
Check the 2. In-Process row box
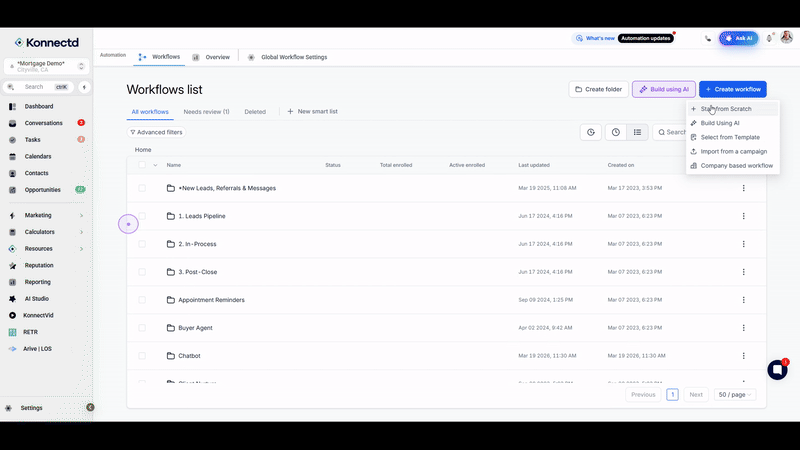click(x=142, y=244)
